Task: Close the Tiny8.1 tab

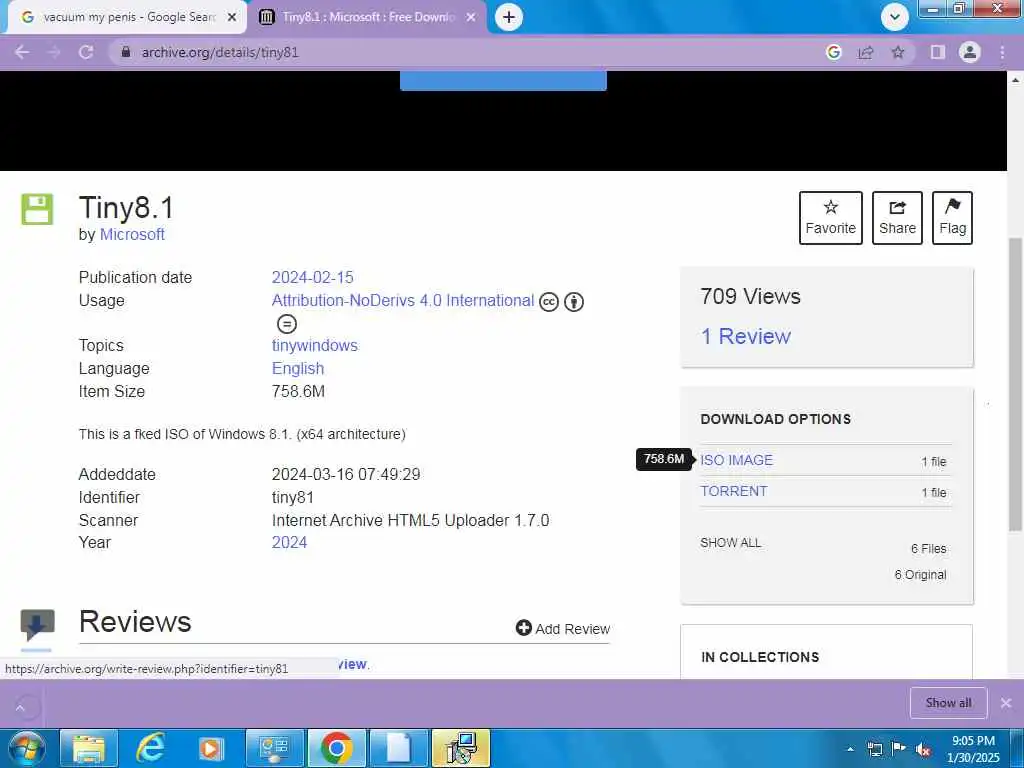Action: point(471,17)
